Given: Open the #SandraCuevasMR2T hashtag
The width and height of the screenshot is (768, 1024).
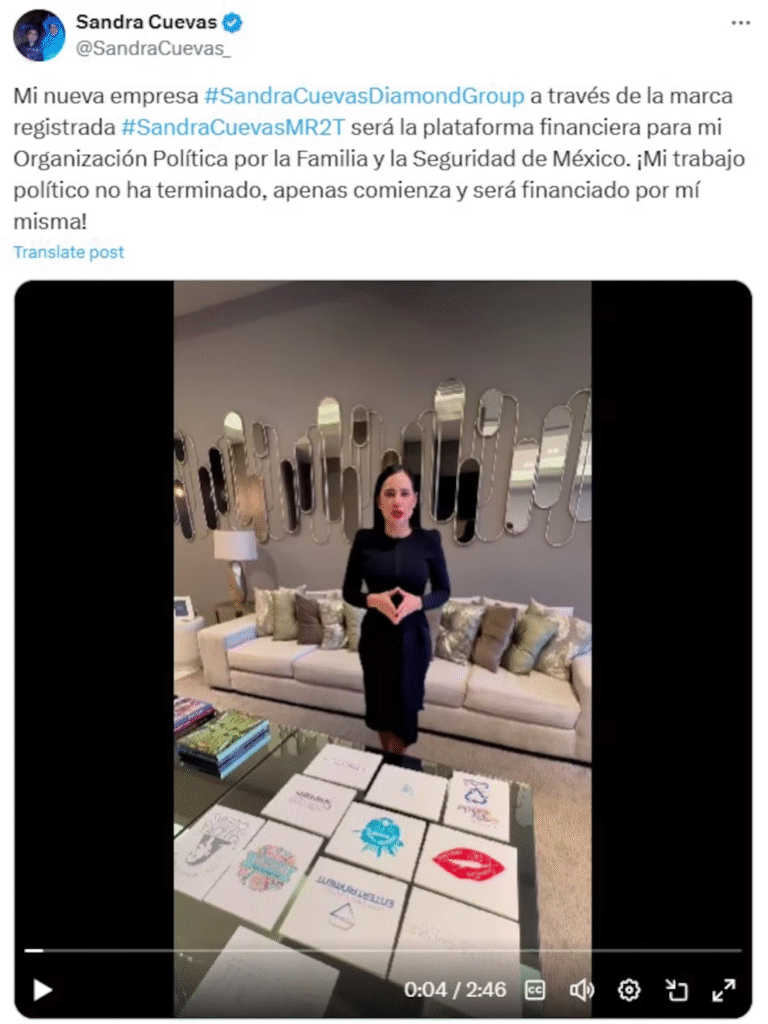Looking at the screenshot, I should click(x=233, y=127).
